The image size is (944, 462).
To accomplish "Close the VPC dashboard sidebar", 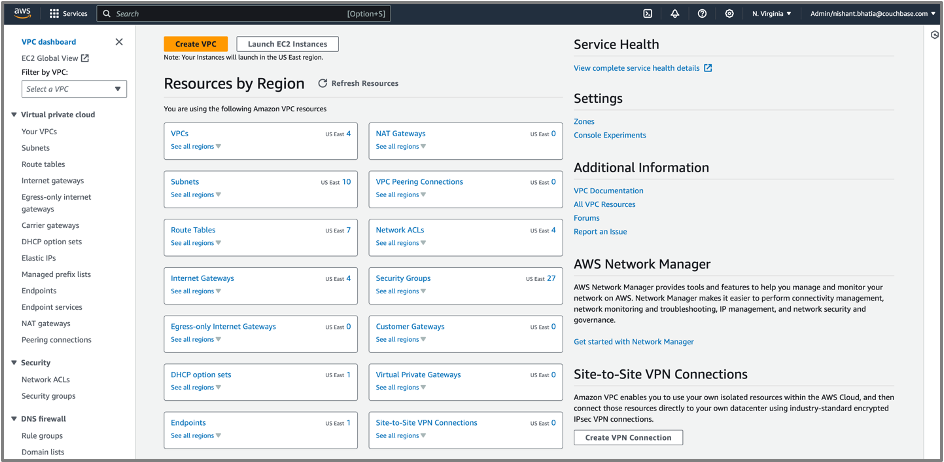I will pyautogui.click(x=119, y=42).
